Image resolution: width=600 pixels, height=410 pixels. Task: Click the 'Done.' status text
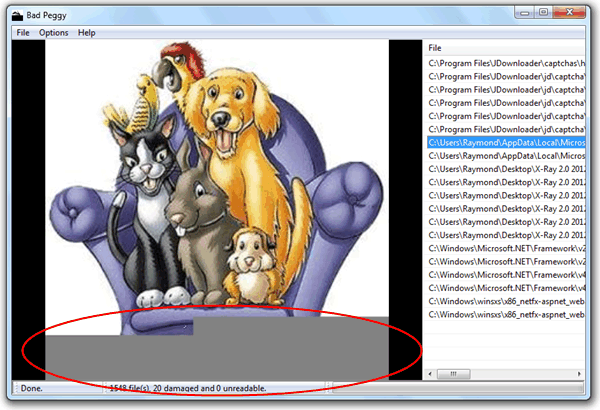[x=31, y=388]
